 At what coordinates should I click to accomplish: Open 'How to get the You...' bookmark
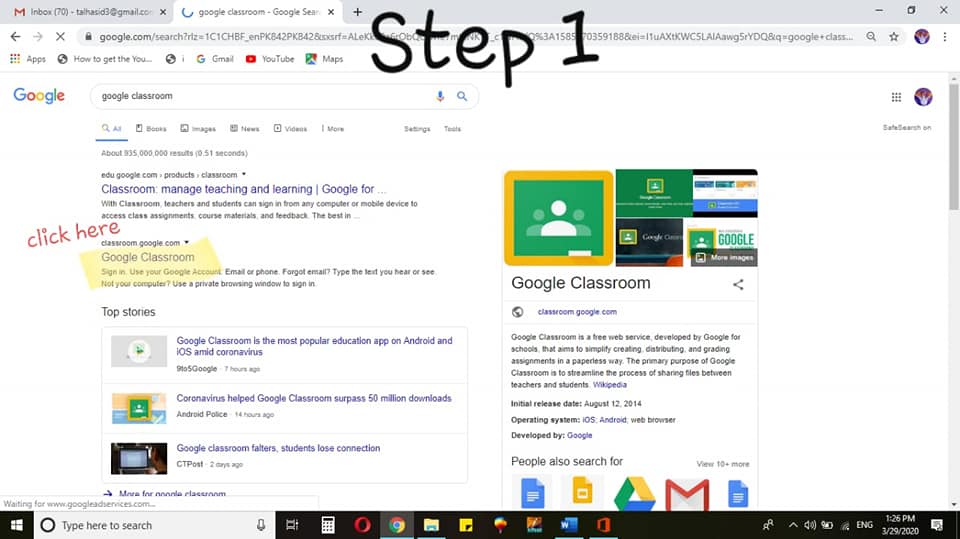[x=105, y=59]
